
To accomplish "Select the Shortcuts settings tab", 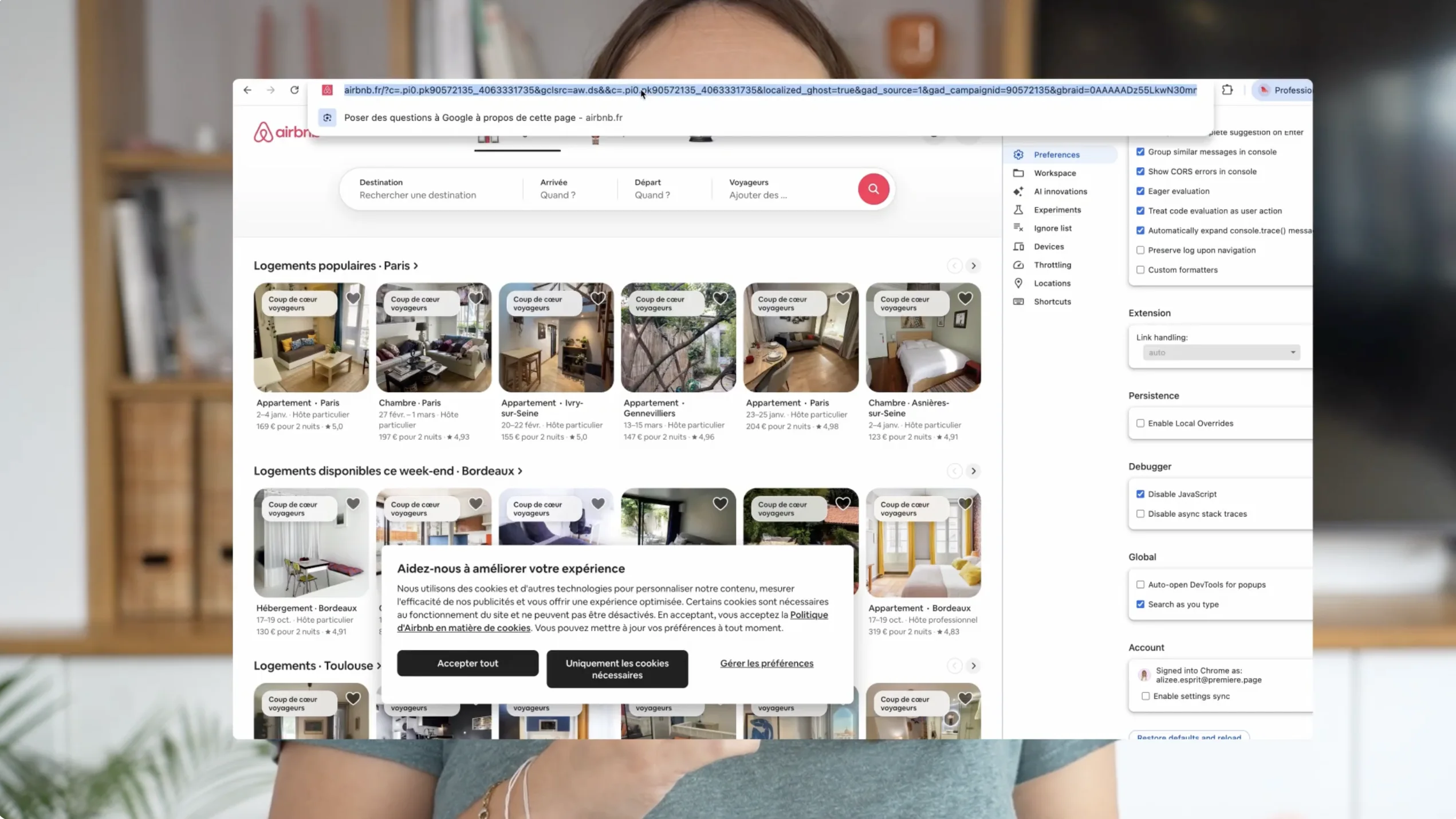I will pyautogui.click(x=1052, y=301).
